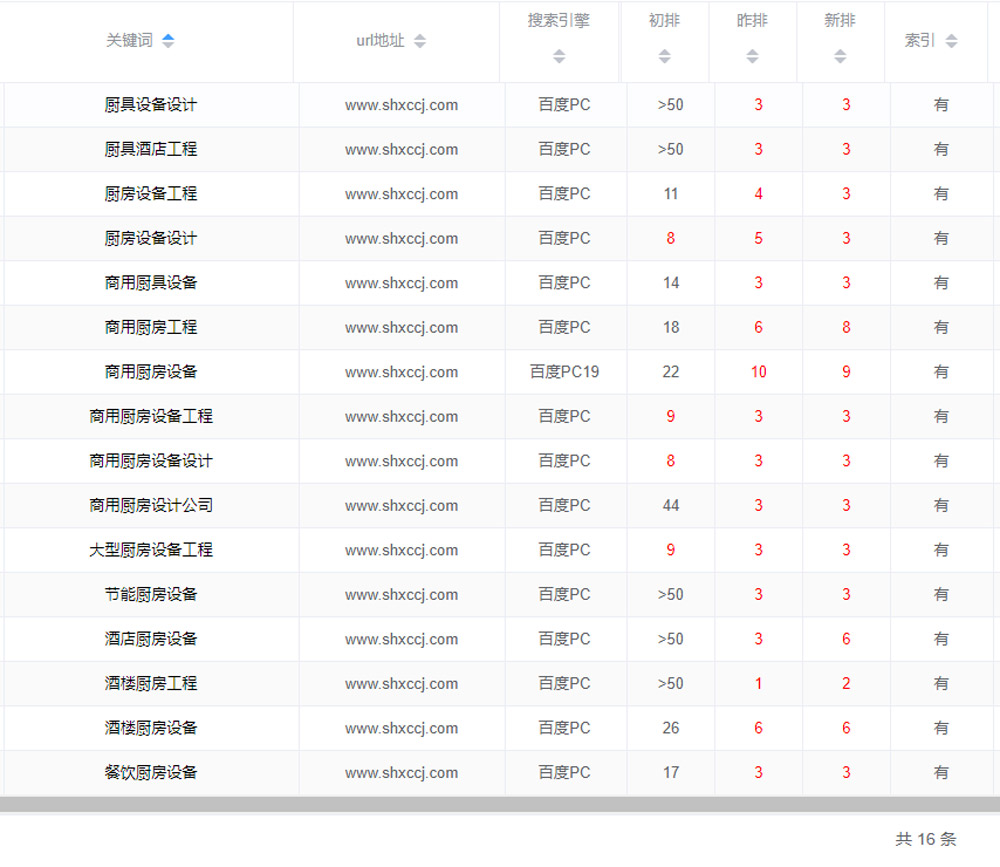Click the sort arrows under 昨排
This screenshot has width=1000, height=867.
coord(752,57)
